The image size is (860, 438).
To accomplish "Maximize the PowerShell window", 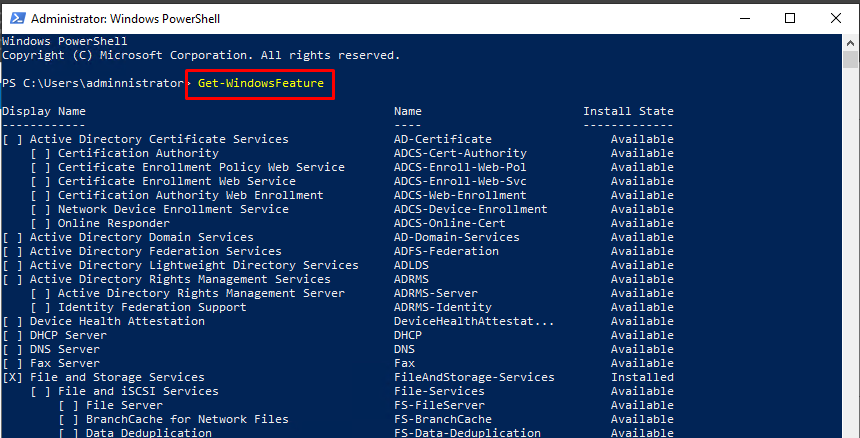I will point(790,18).
